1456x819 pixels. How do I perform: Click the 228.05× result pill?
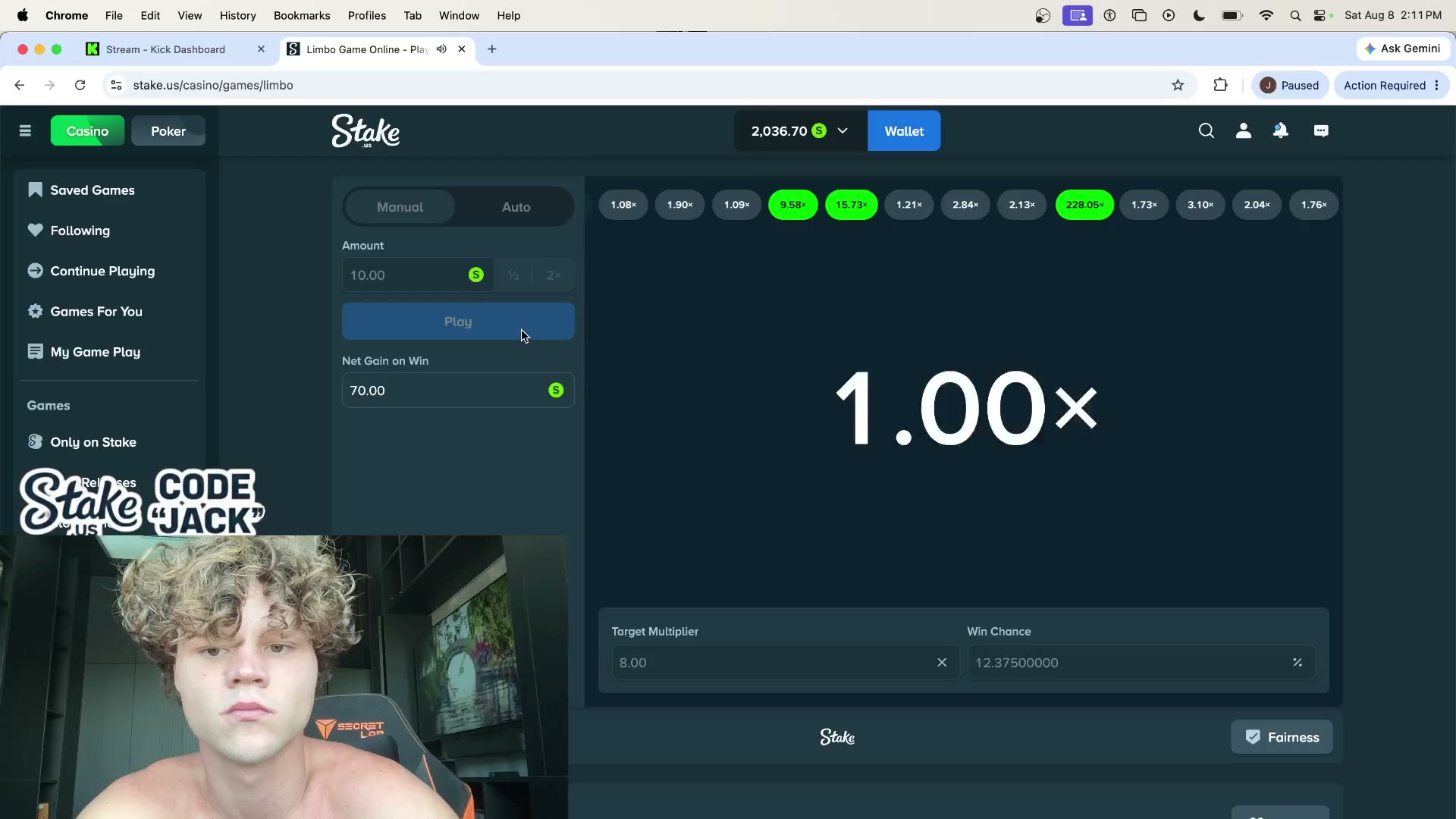[1084, 205]
